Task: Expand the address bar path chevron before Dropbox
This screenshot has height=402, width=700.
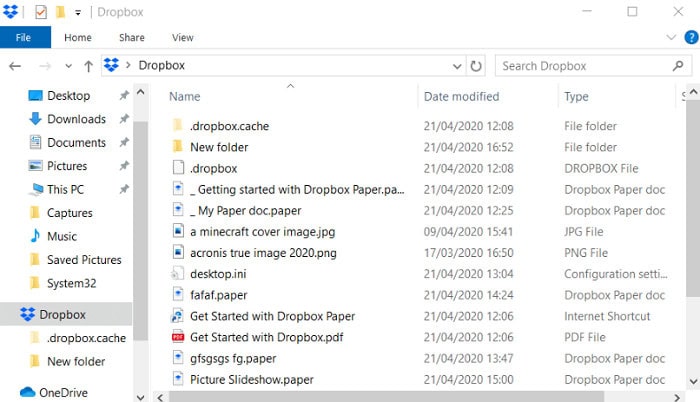Action: coord(128,65)
